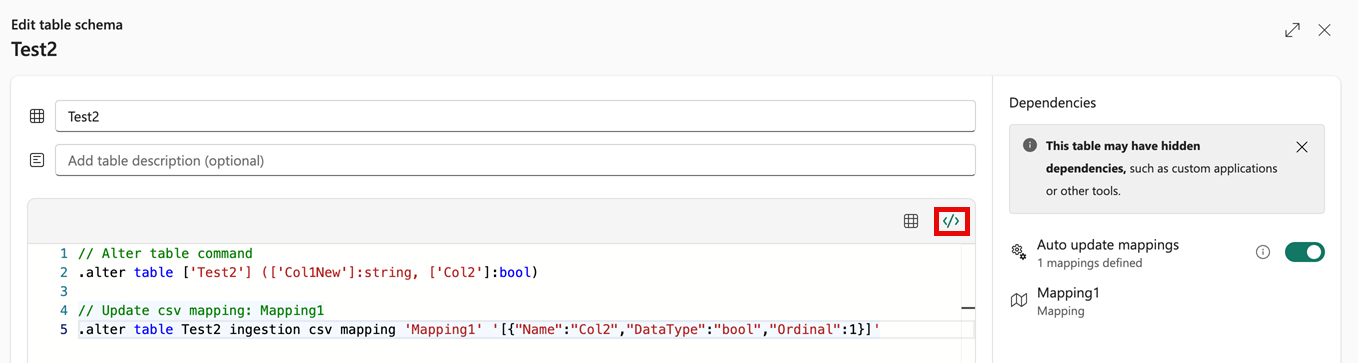Screen dimensions: 1358x363
Task: Dismiss the hidden dependencies notice
Action: click(x=1301, y=147)
